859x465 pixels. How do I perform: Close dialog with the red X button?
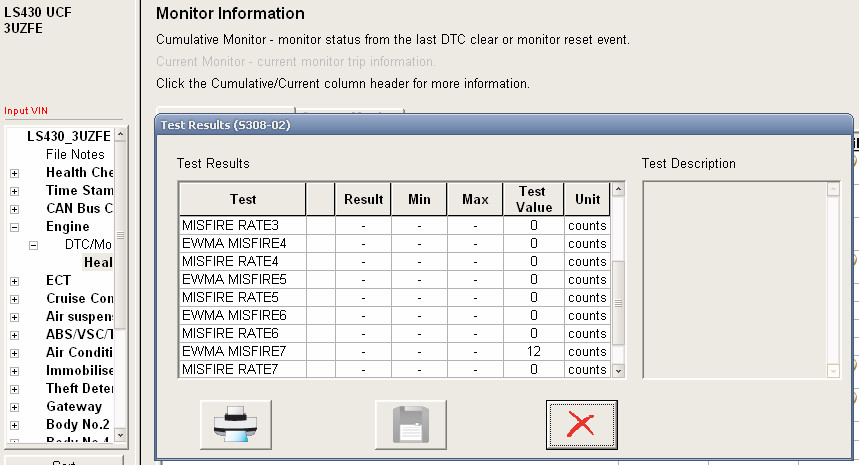point(581,424)
